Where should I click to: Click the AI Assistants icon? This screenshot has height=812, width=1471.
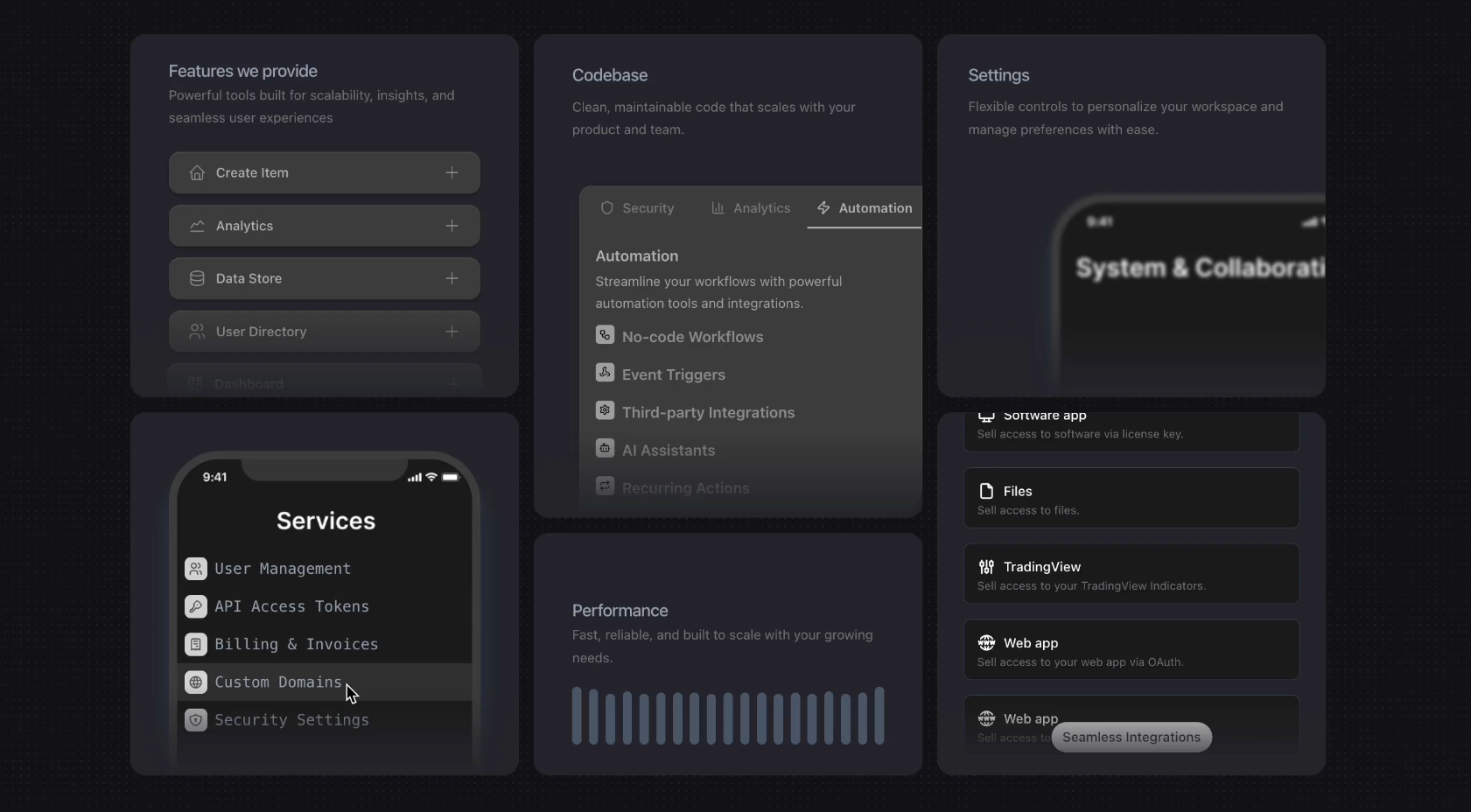pos(605,448)
